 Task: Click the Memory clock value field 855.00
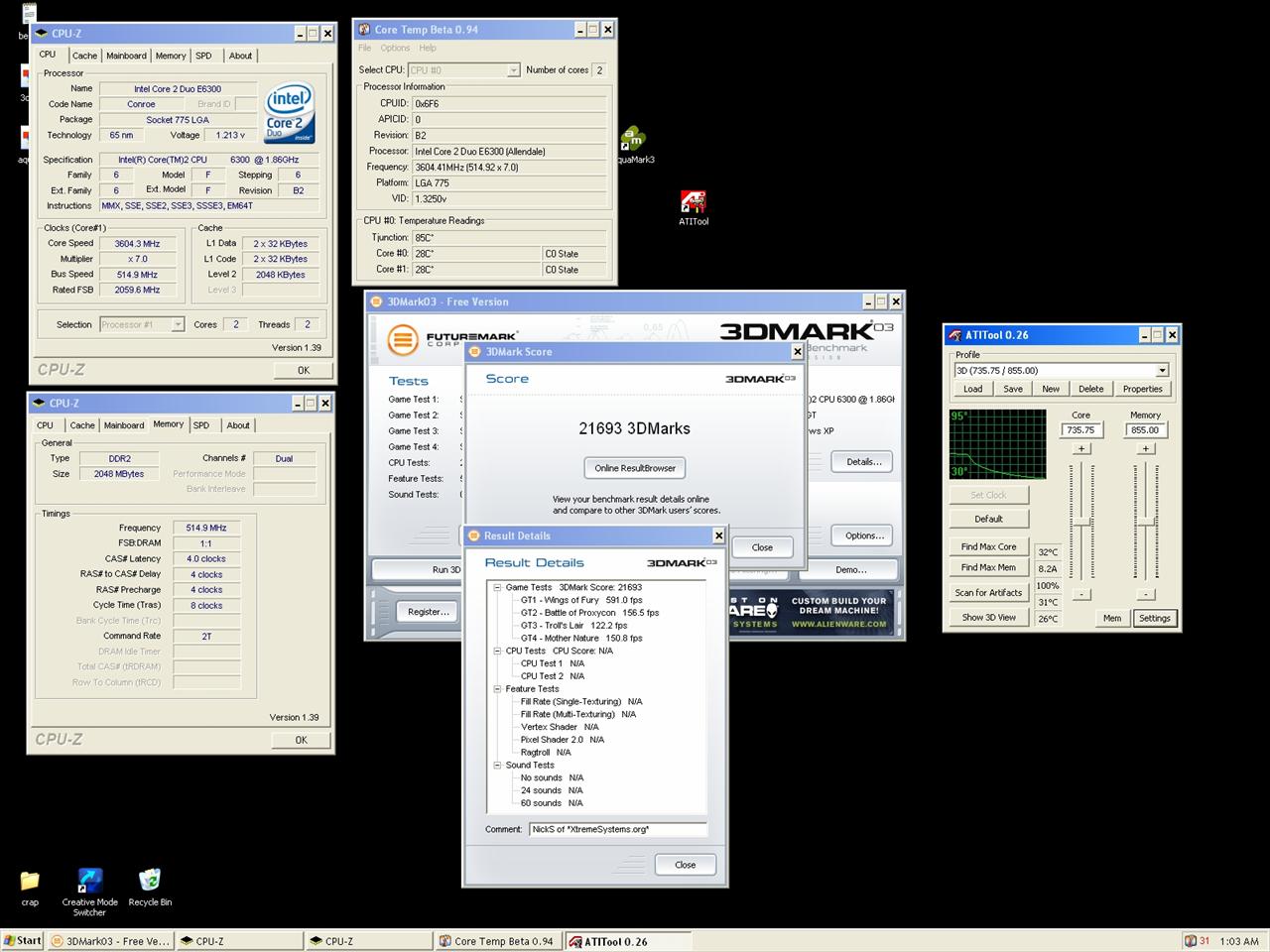point(1145,430)
